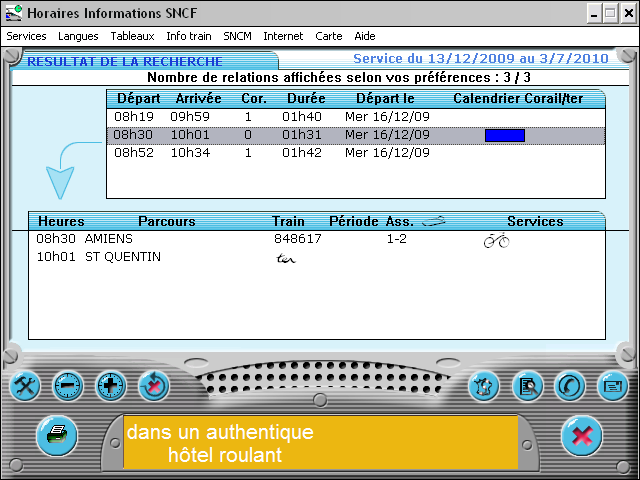Open the Aide menu
640x480 pixels.
[x=366, y=36]
